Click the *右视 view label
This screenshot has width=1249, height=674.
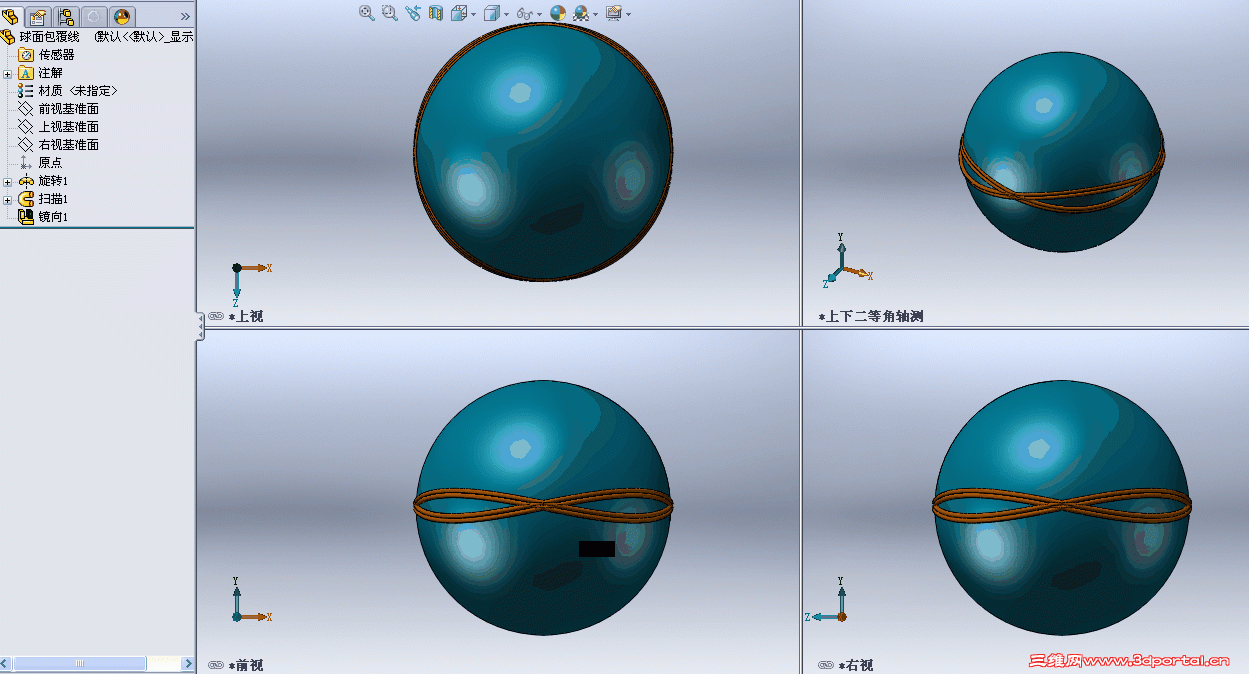pos(856,665)
